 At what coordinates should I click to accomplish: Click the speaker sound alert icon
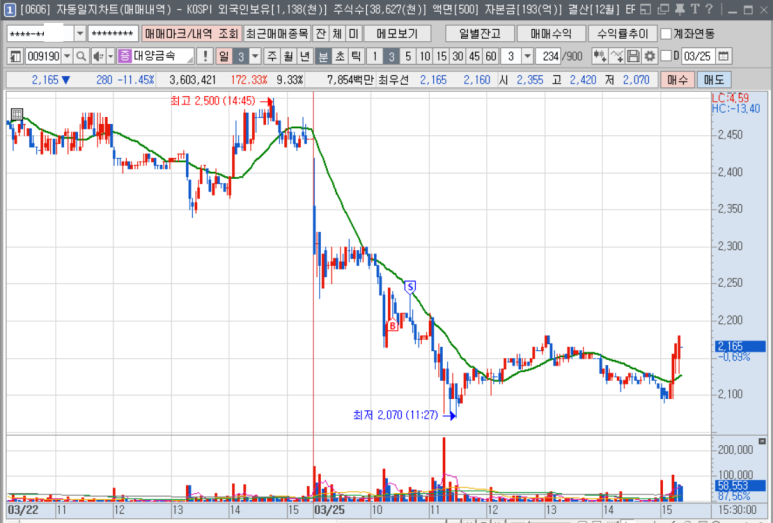pos(99,56)
